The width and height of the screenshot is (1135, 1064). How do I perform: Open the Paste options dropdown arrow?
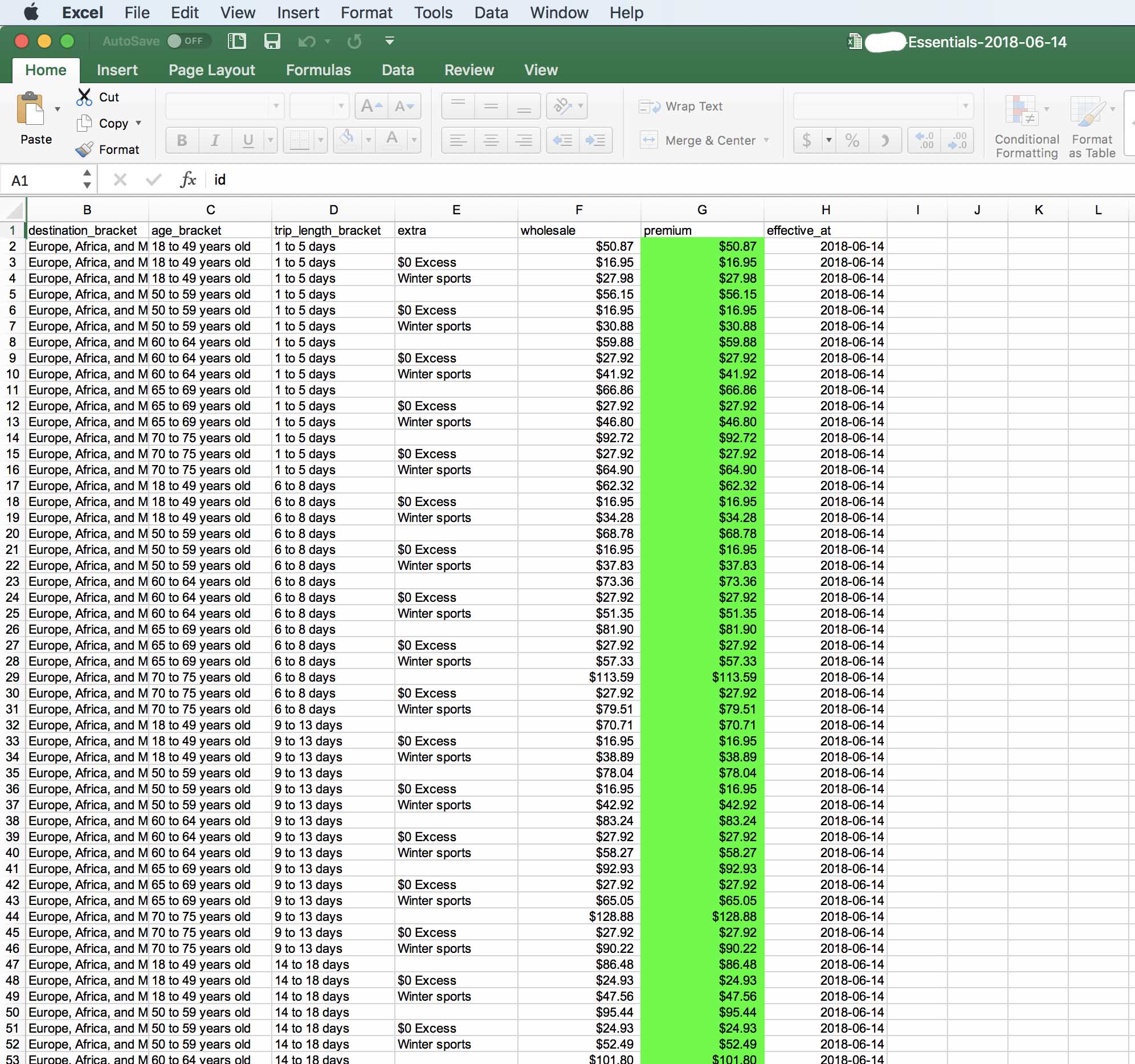(x=58, y=108)
